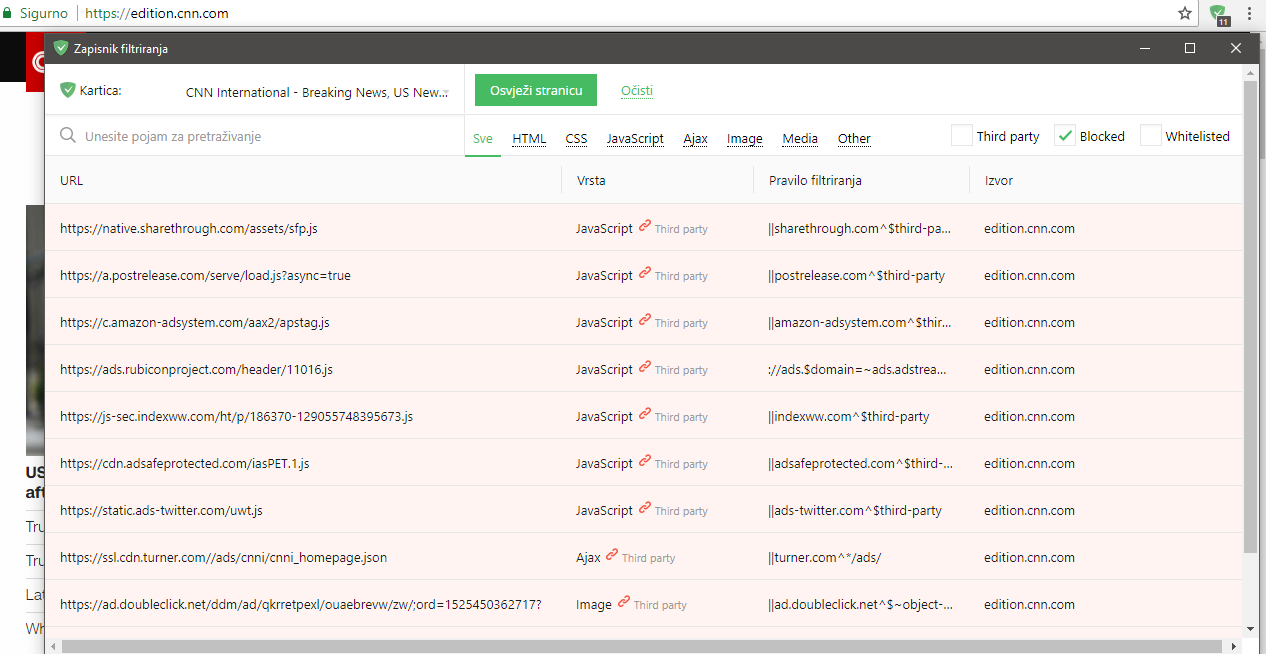1266x654 pixels.
Task: Open the AdGuard extension icon with badge
Action: 1218,14
